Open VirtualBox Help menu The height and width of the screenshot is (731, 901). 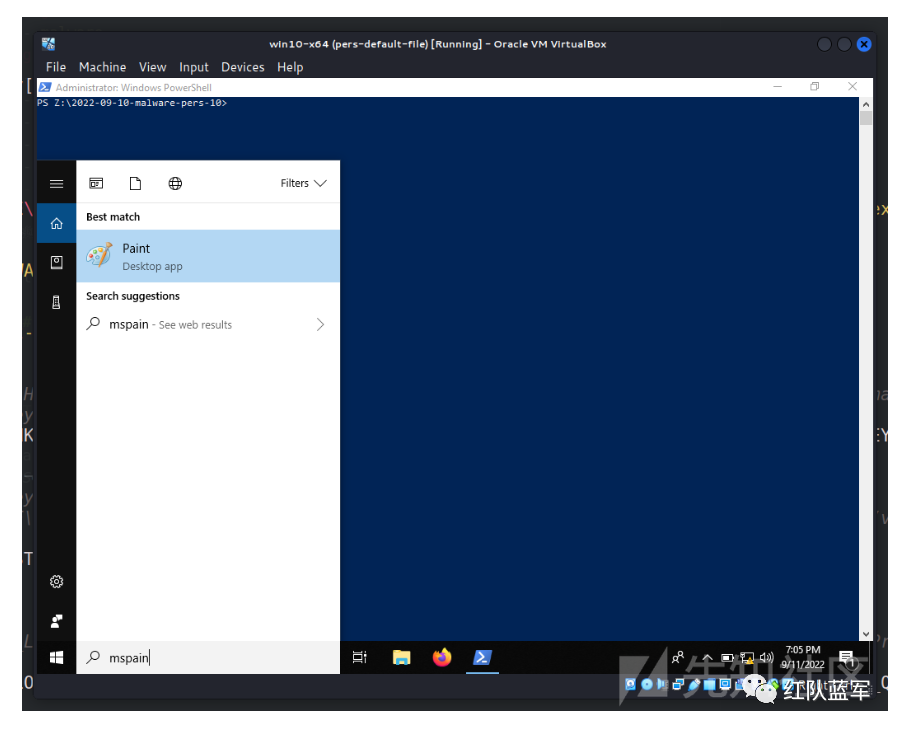290,67
